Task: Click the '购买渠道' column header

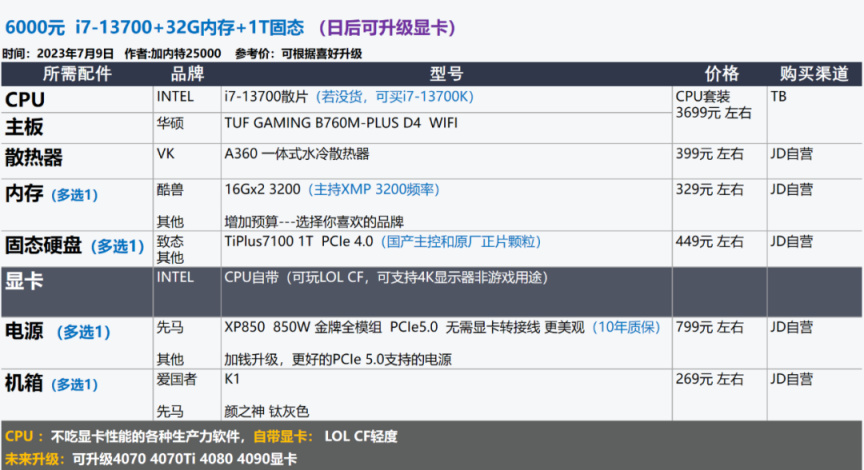Action: coord(814,74)
